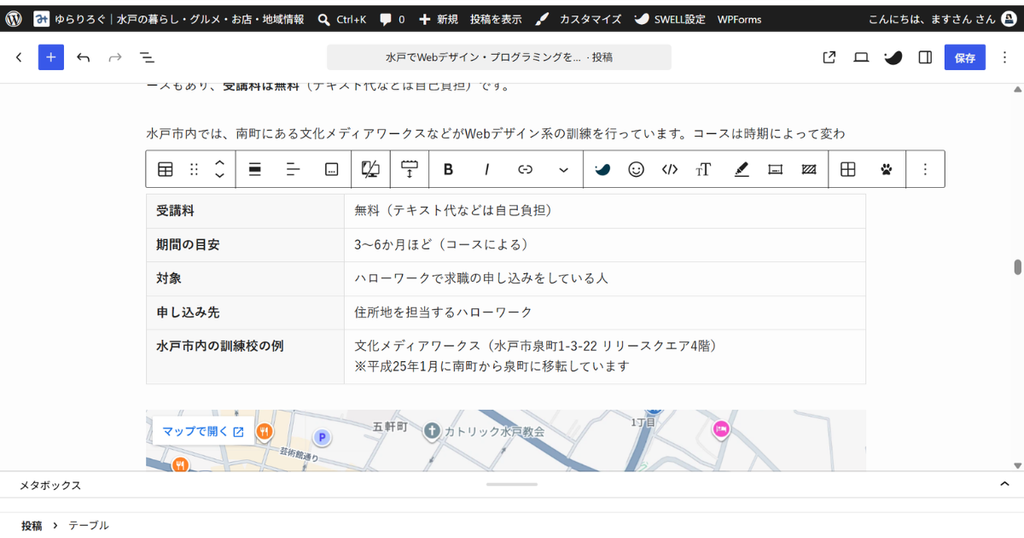Toggle the block inserter plus button
Screen dimensions: 1024x538
click(51, 57)
